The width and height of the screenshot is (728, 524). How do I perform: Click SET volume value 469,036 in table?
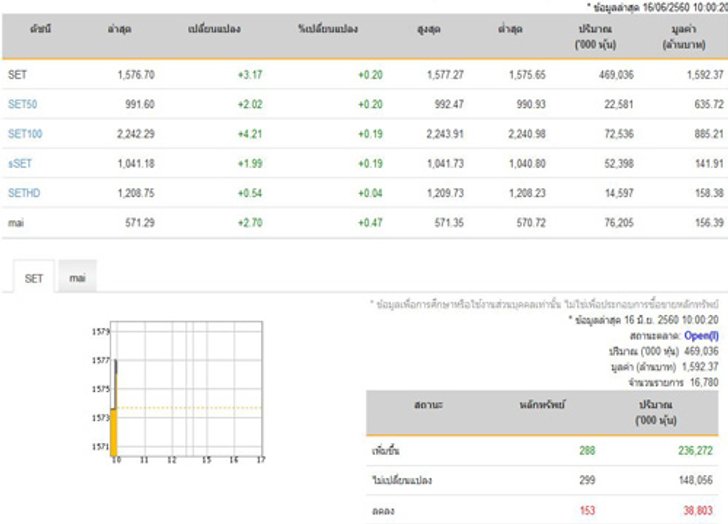pos(616,74)
